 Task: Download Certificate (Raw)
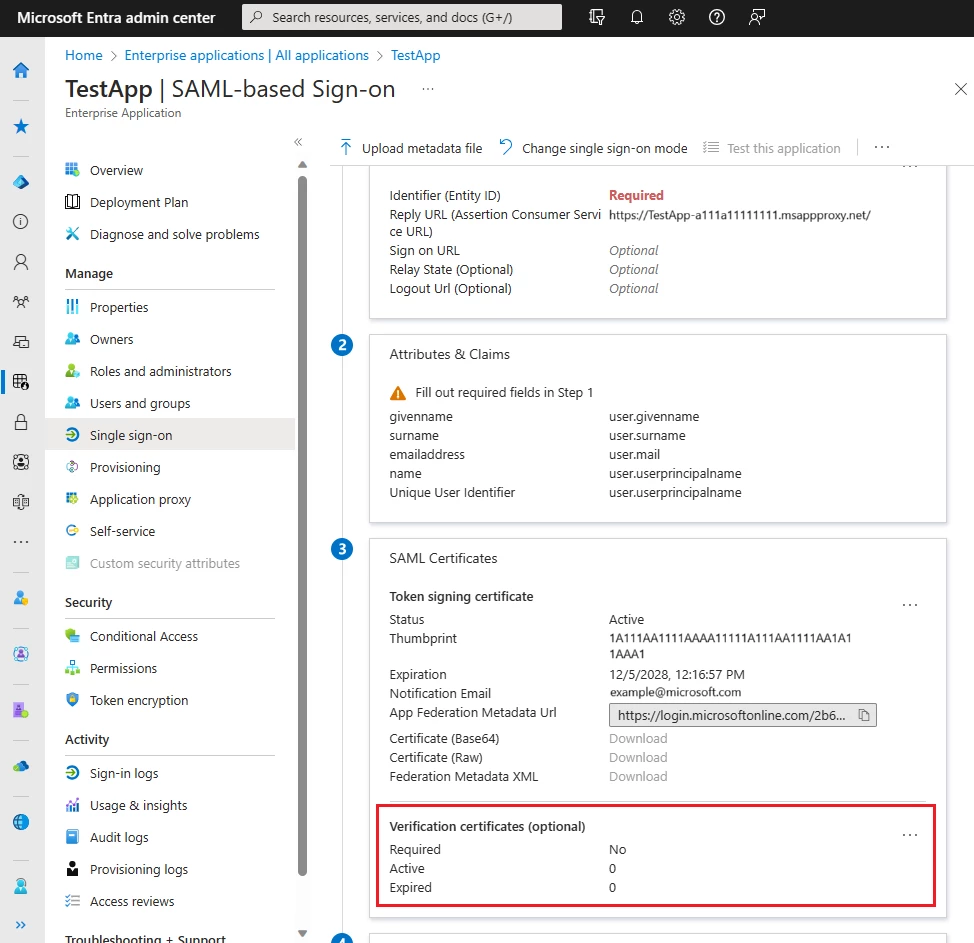point(638,758)
